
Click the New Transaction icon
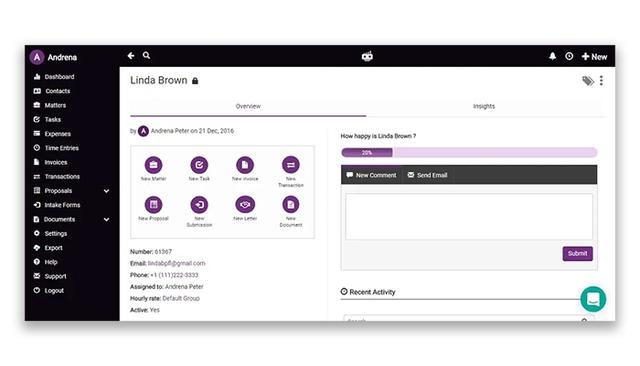(291, 165)
